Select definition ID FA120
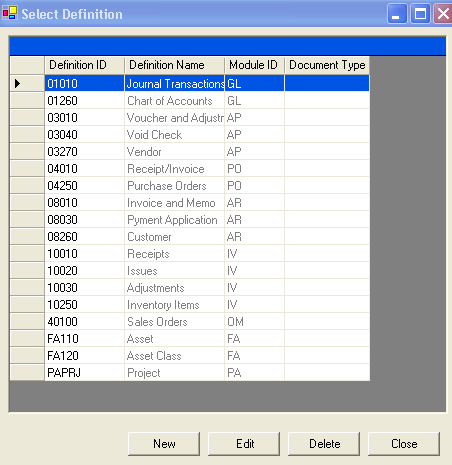Viewport: 452px width, 465px height. (84, 356)
